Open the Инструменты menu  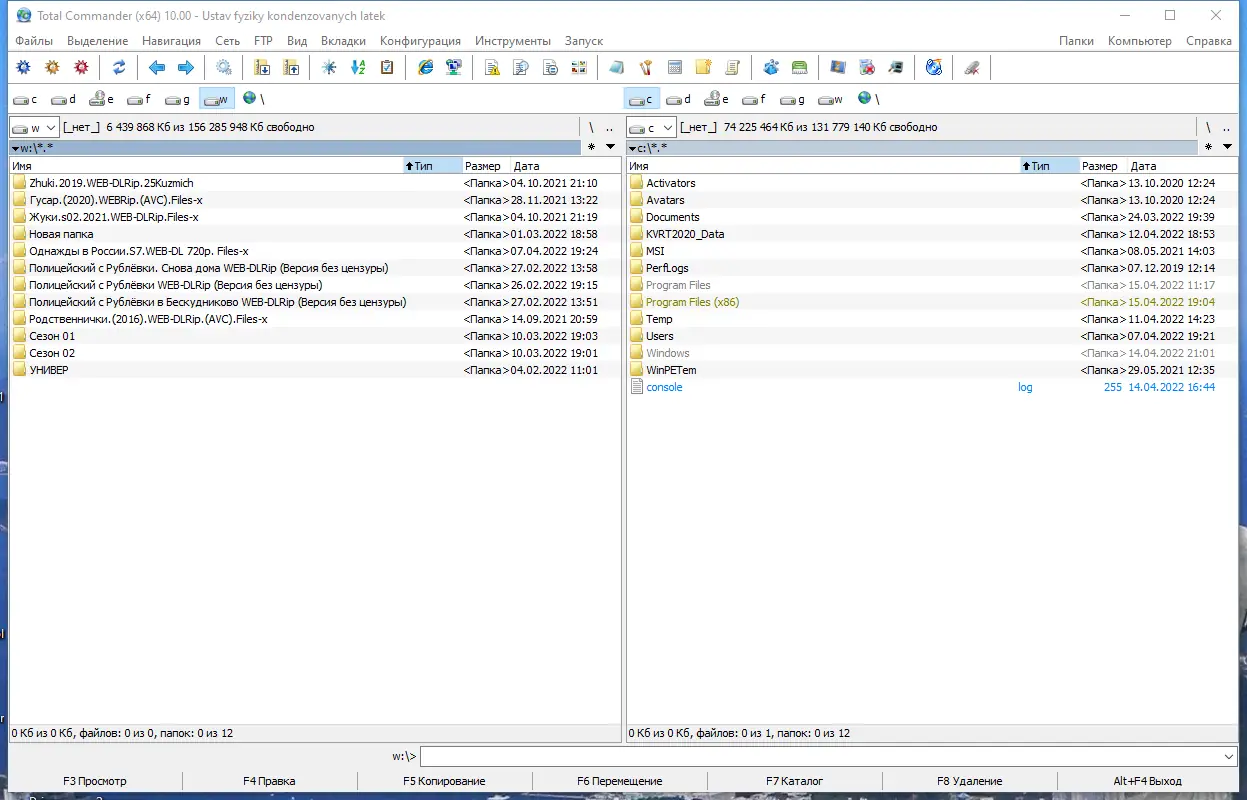coord(513,41)
